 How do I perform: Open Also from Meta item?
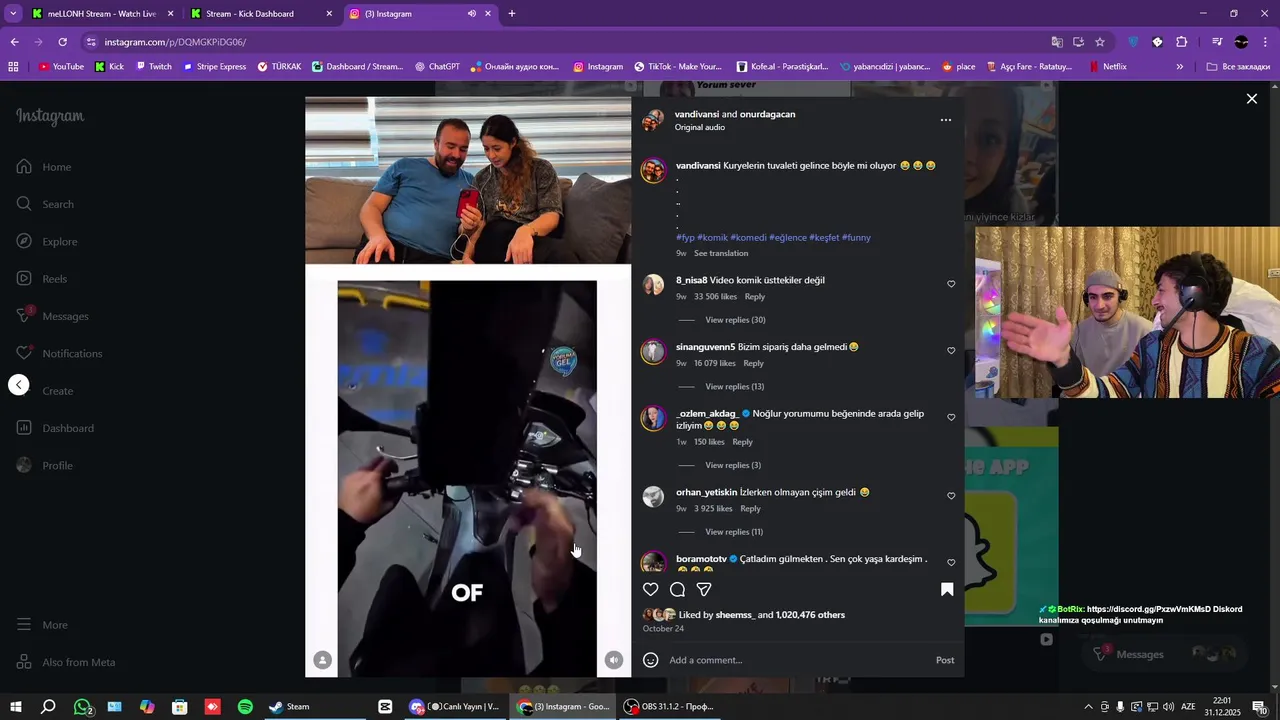[x=65, y=662]
